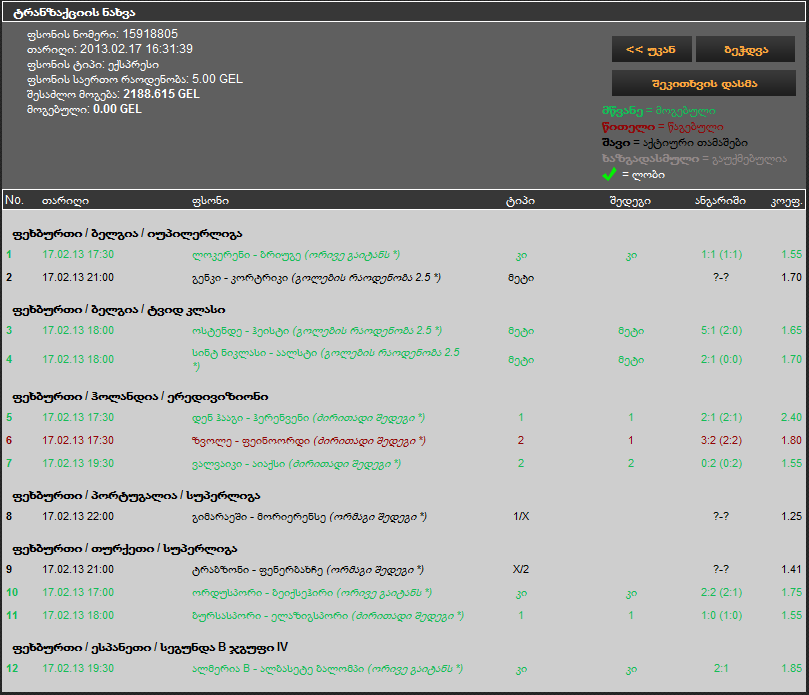Click the date 17.02.13 22:00
Screen dimensions: 809x695
(x=78, y=516)
